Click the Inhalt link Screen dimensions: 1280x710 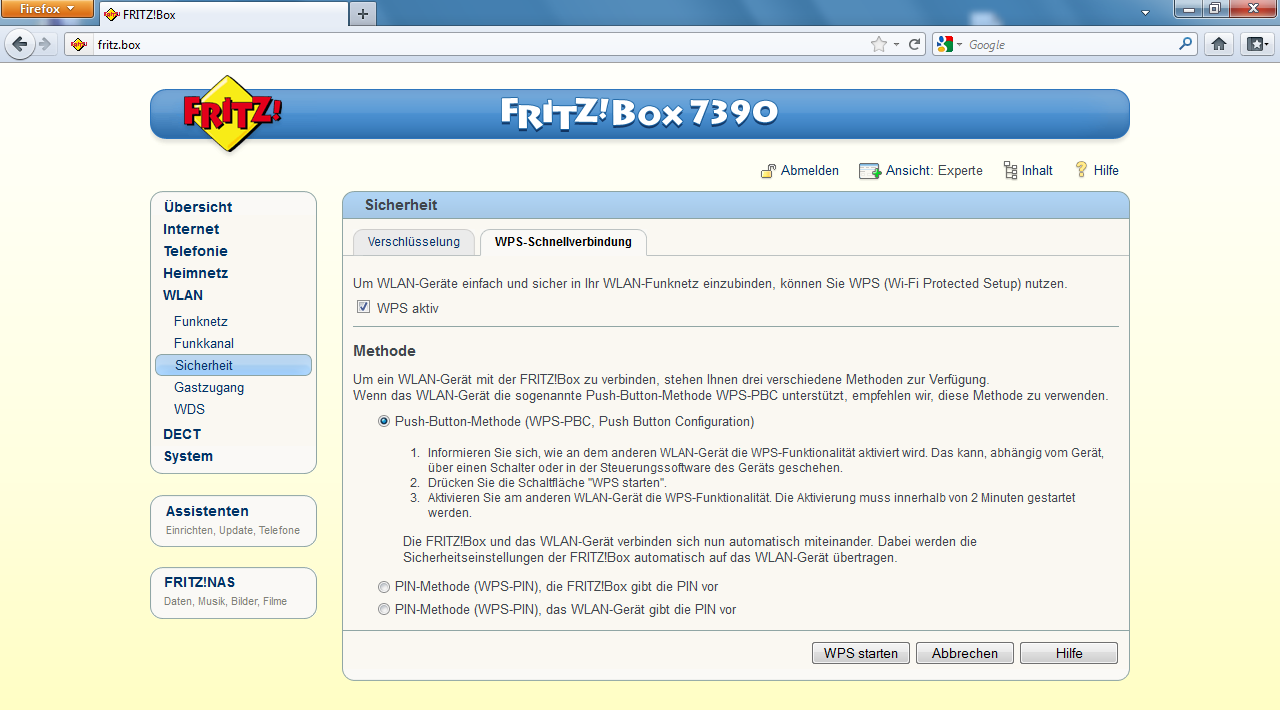(x=1037, y=171)
